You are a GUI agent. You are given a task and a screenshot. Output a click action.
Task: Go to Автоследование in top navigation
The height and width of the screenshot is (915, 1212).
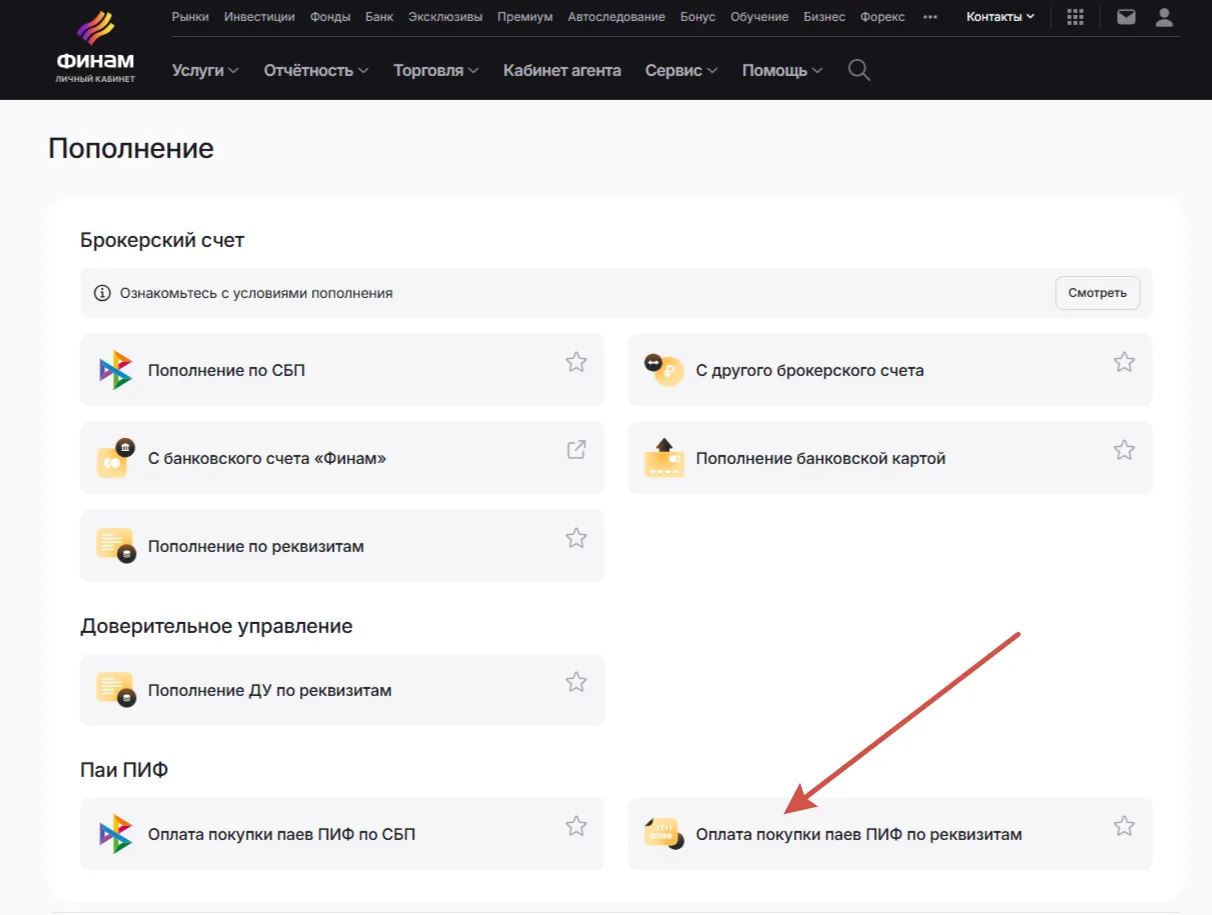pos(616,17)
